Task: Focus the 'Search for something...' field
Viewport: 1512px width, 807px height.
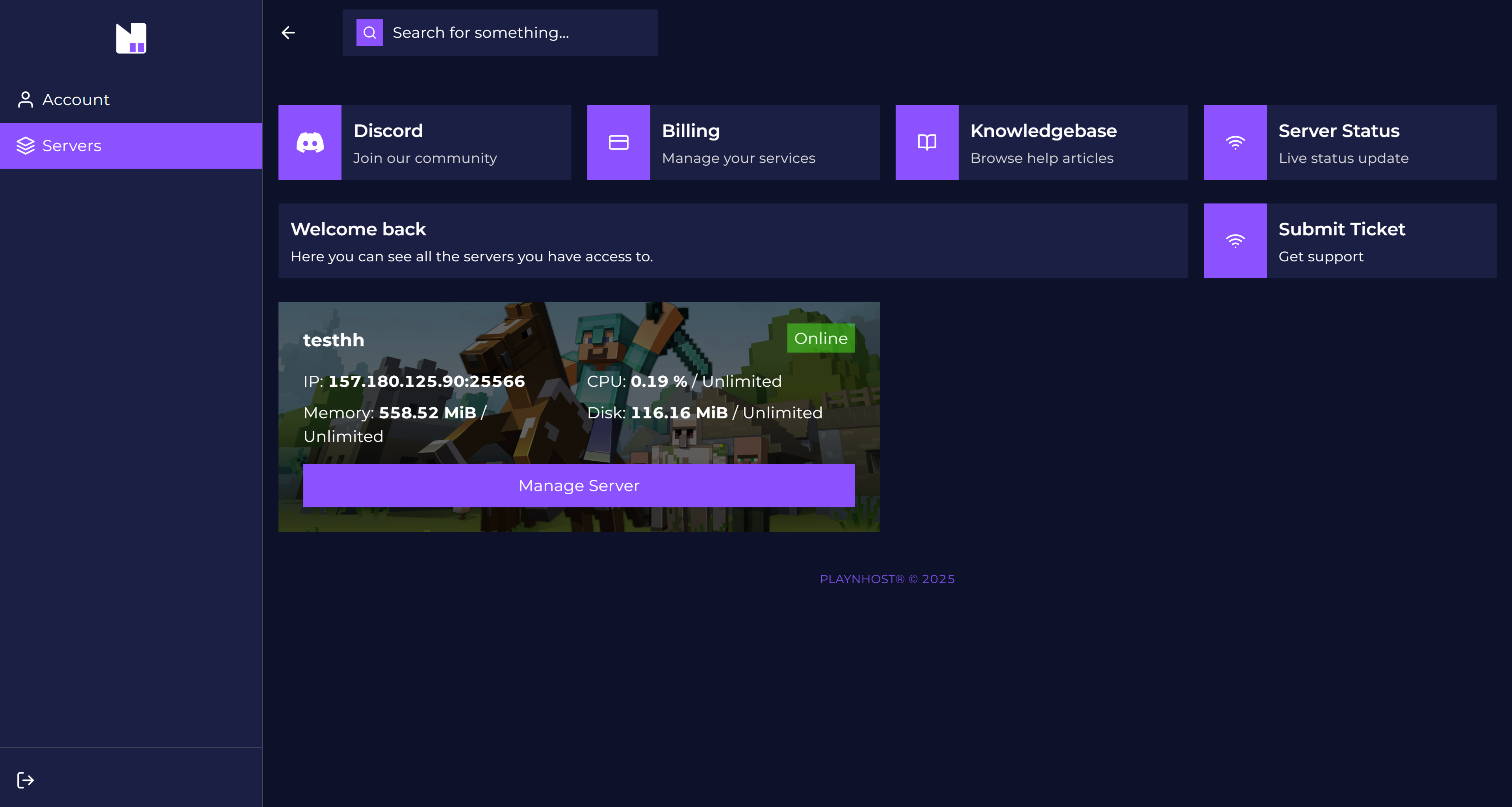Action: 500,33
